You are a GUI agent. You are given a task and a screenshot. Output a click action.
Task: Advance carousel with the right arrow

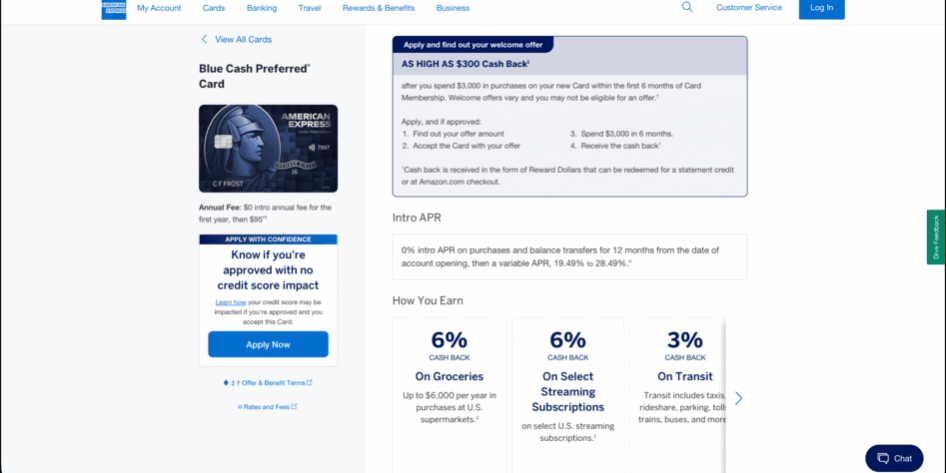coord(738,398)
